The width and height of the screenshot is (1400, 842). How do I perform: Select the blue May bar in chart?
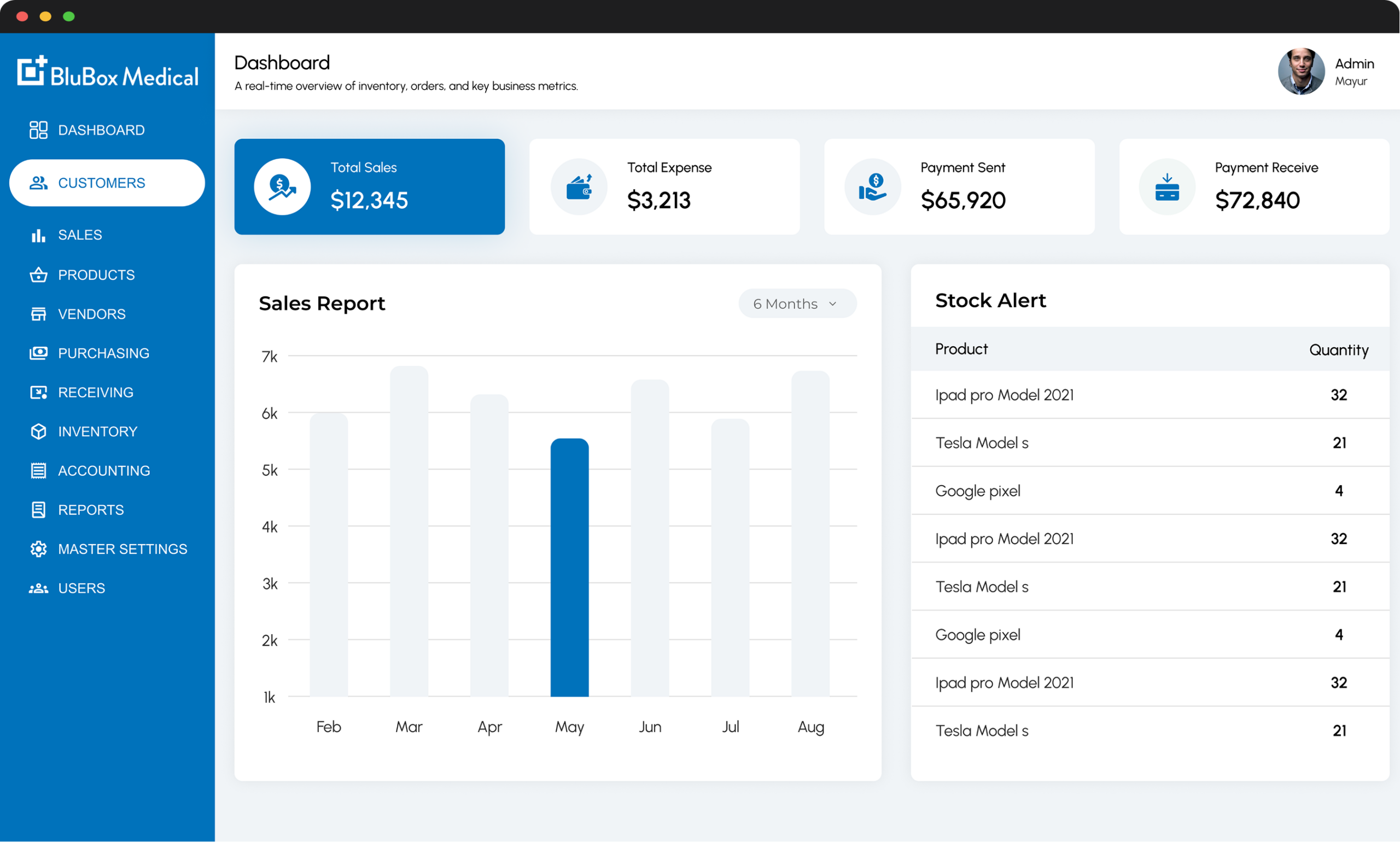569,568
